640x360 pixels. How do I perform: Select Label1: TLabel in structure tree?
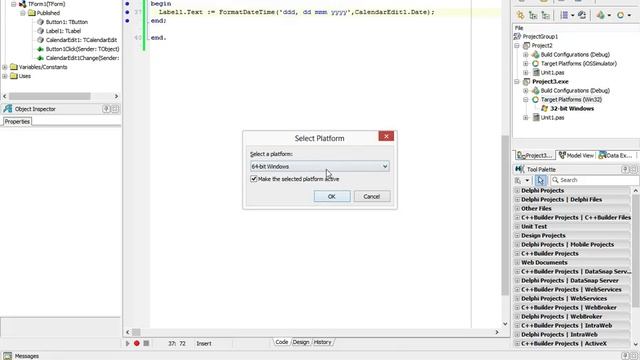(x=63, y=31)
